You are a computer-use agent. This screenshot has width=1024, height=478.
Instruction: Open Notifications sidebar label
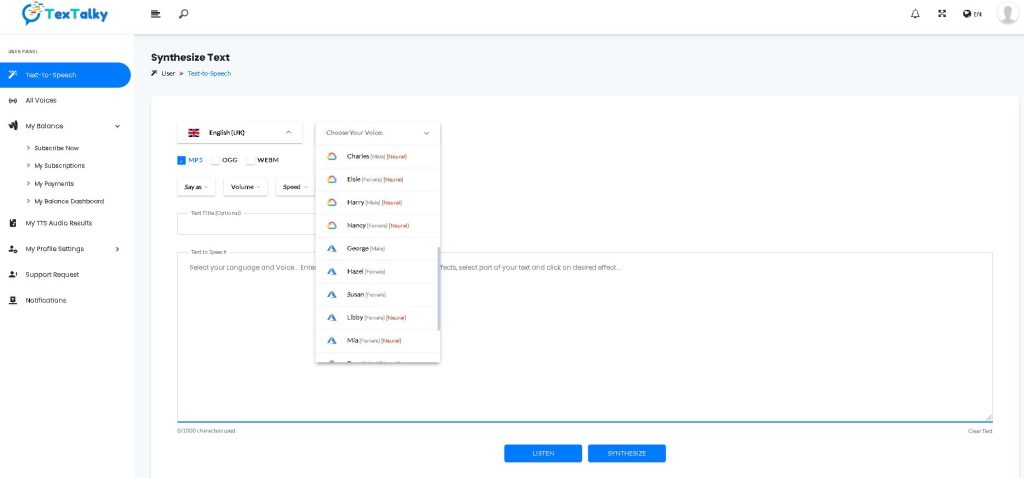46,300
